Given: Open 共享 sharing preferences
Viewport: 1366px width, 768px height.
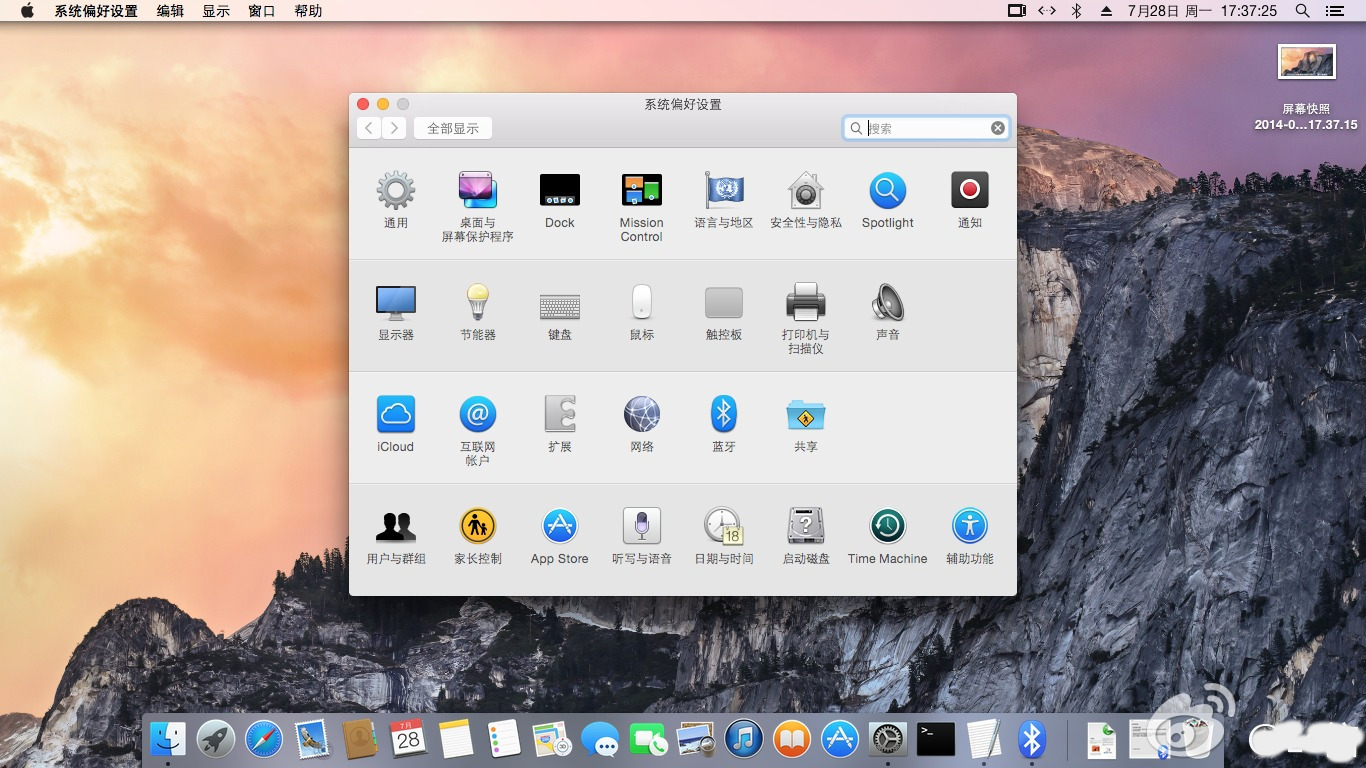Looking at the screenshot, I should (806, 414).
